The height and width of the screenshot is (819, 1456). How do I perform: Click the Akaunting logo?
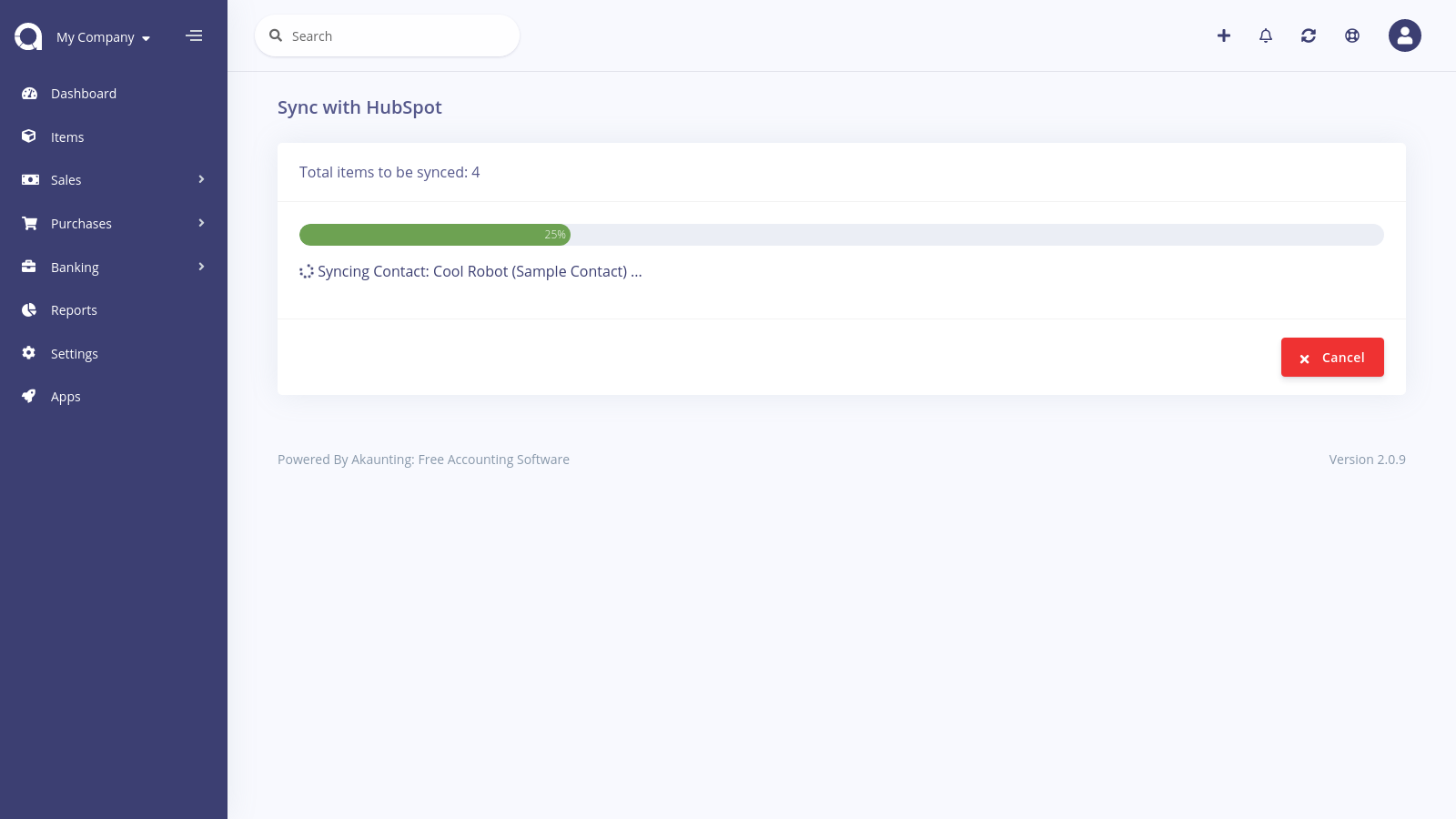(27, 36)
